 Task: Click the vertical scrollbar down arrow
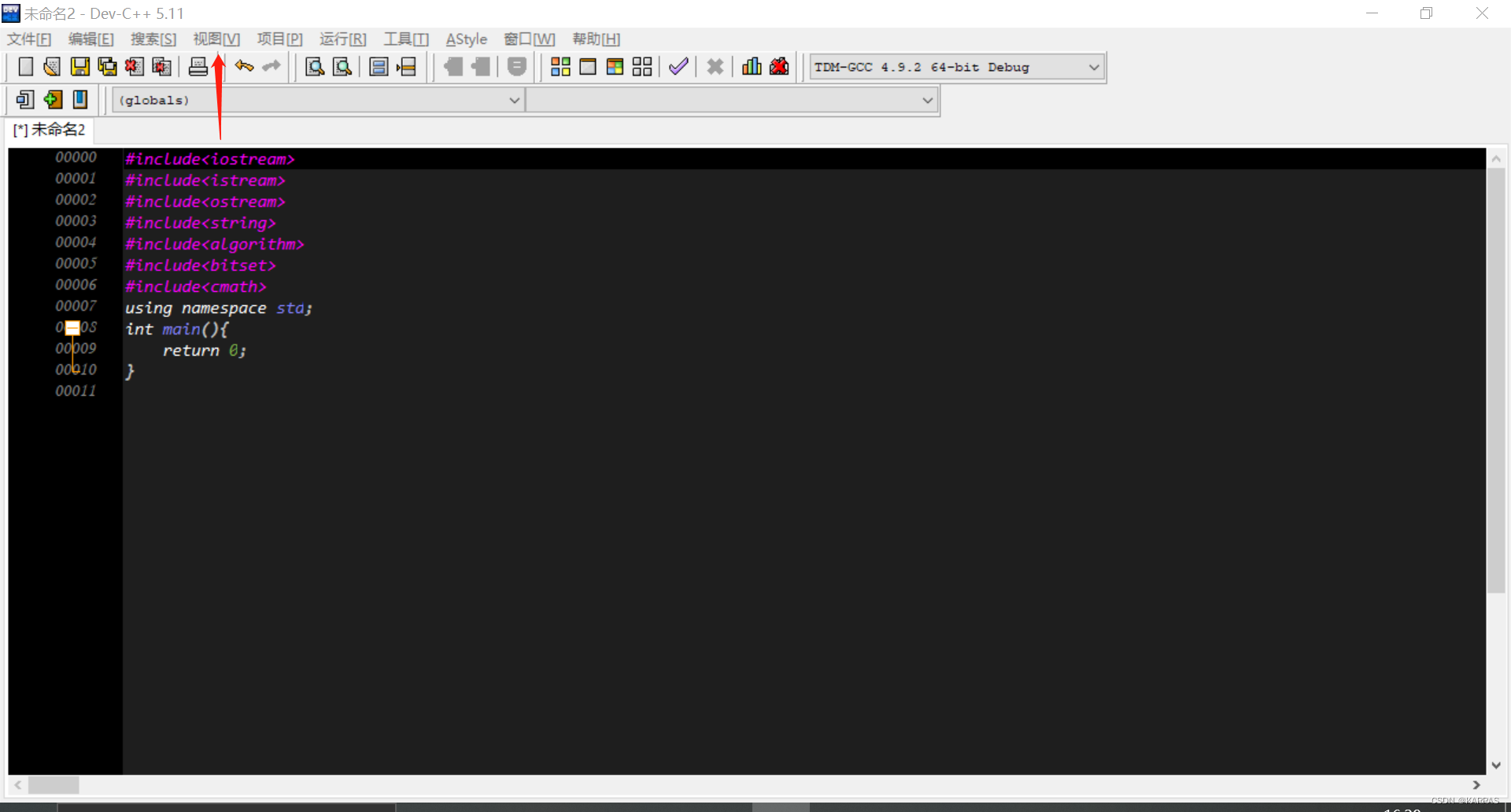click(x=1496, y=765)
